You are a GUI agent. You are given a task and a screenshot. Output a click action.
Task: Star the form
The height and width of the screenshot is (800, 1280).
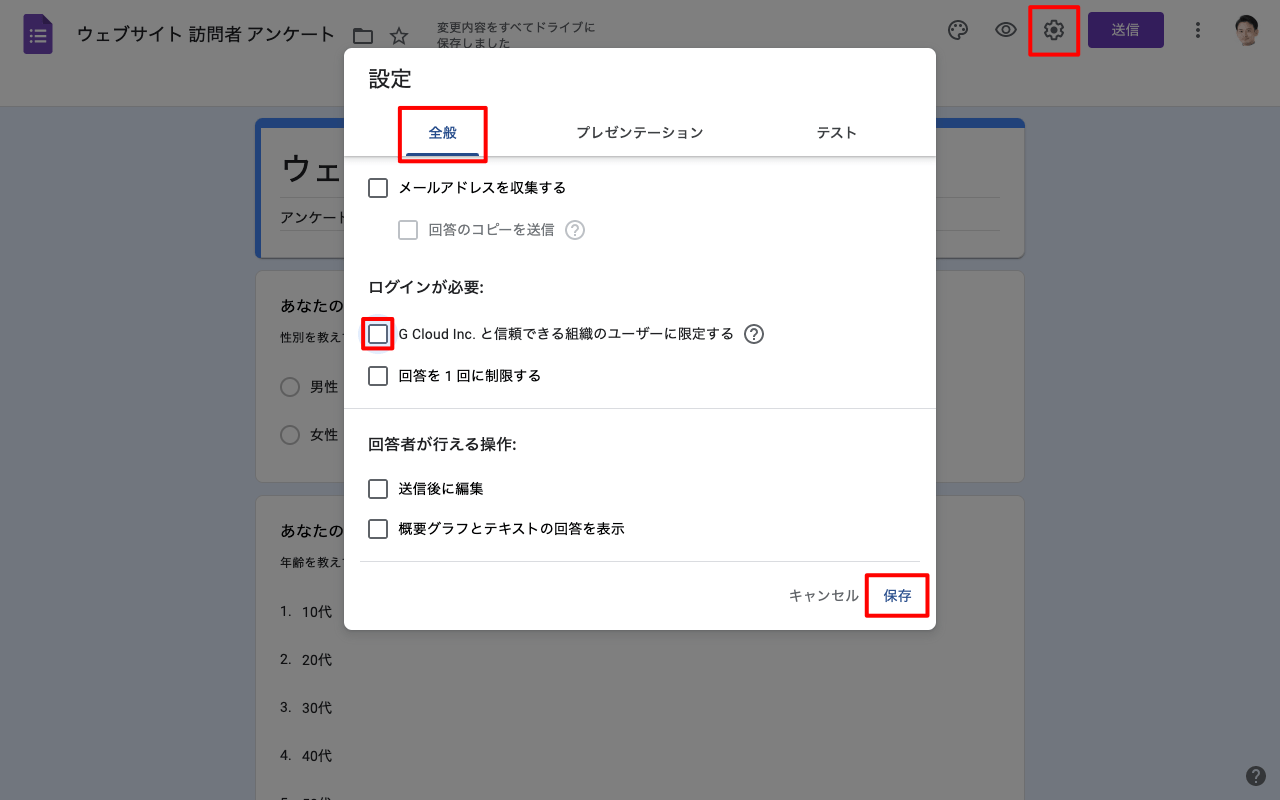click(x=399, y=36)
